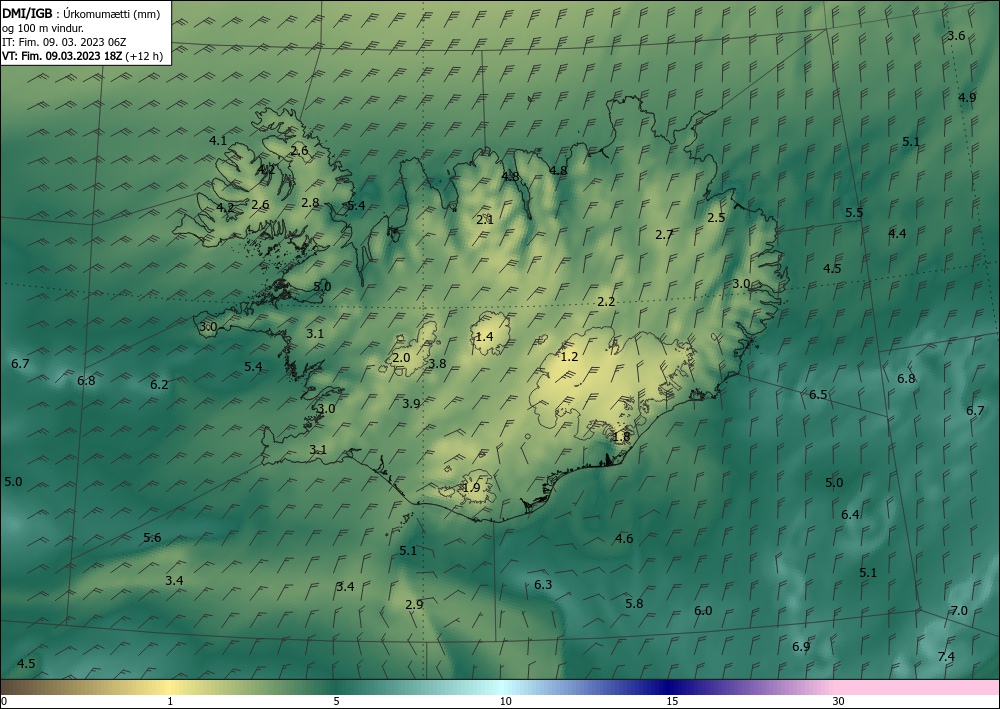Click the 6.0 value in the southeast ocean
The width and height of the screenshot is (1000, 709).
(703, 611)
